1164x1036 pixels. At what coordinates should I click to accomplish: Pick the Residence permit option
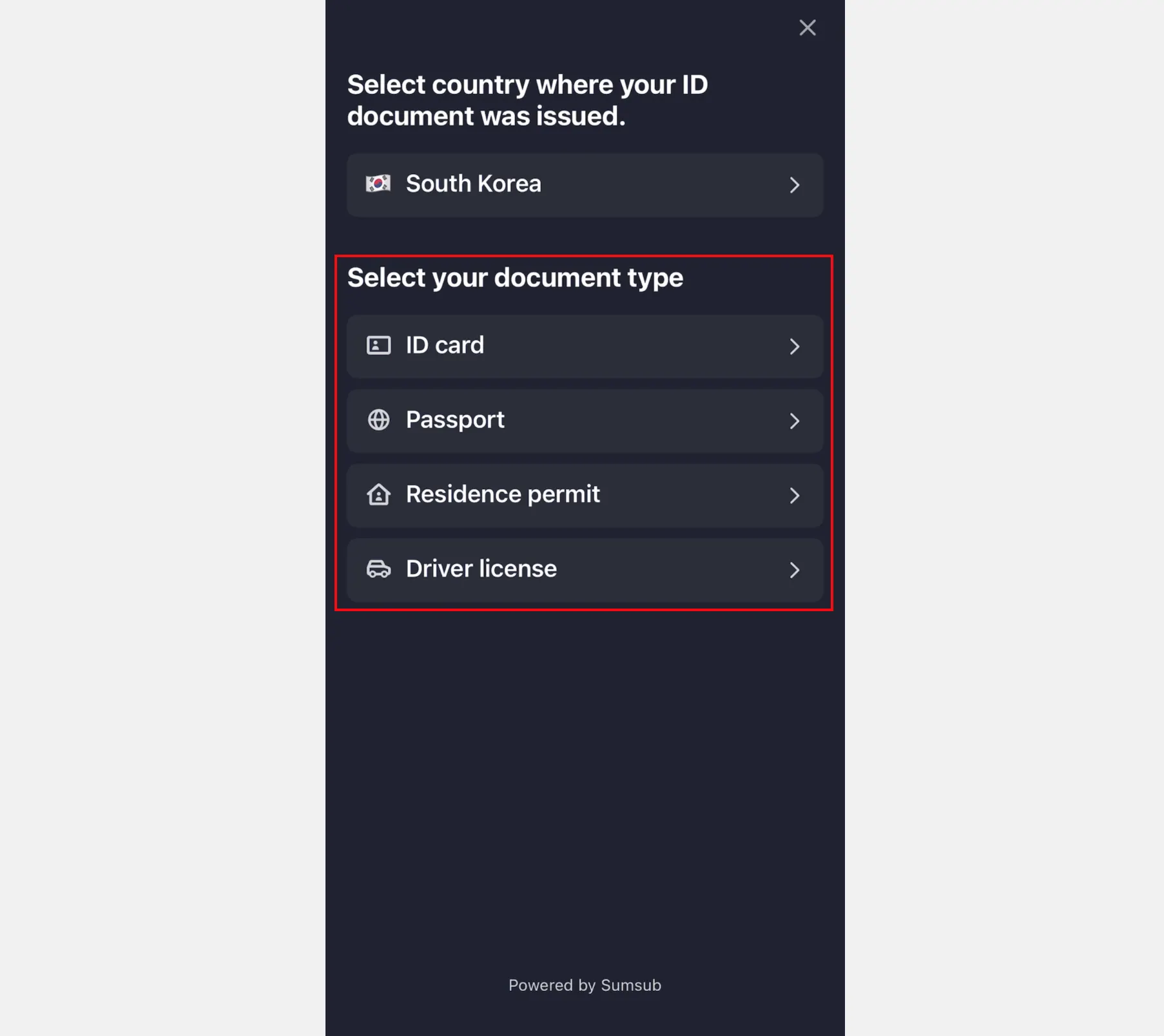[x=503, y=494]
